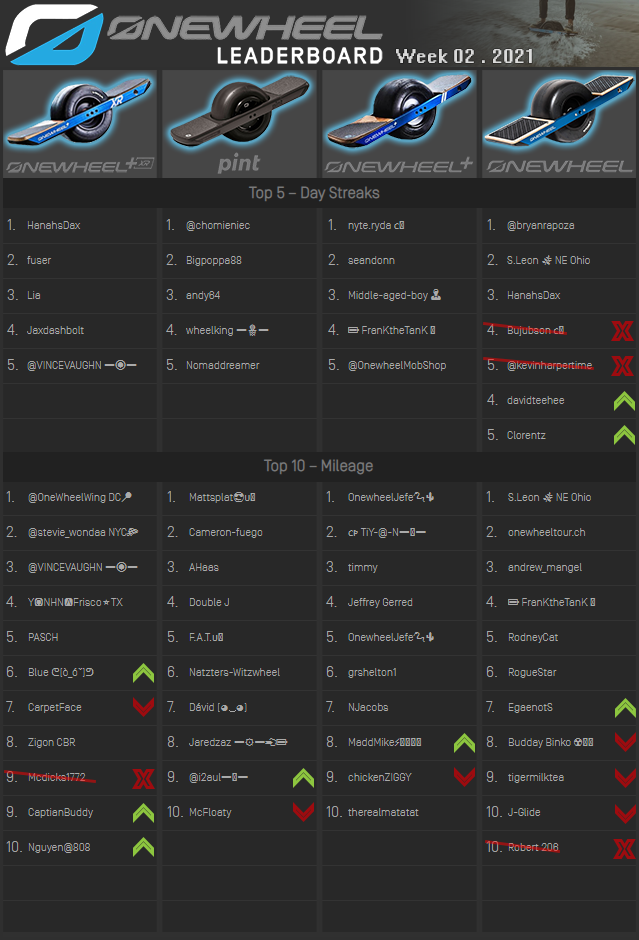Click the red down arrow beside McFloaty
This screenshot has height=940, width=639.
pyautogui.click(x=304, y=812)
